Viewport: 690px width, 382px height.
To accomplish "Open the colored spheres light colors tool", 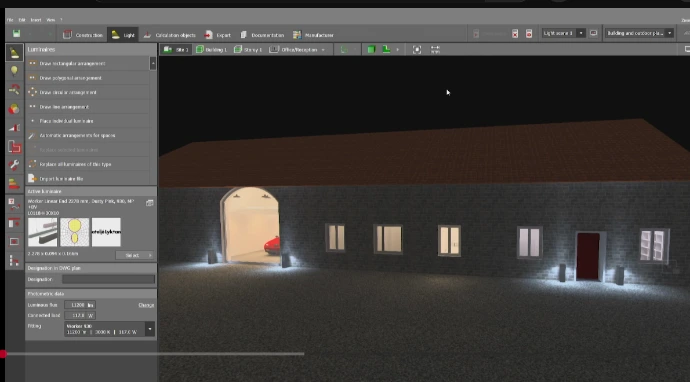I will [14, 109].
